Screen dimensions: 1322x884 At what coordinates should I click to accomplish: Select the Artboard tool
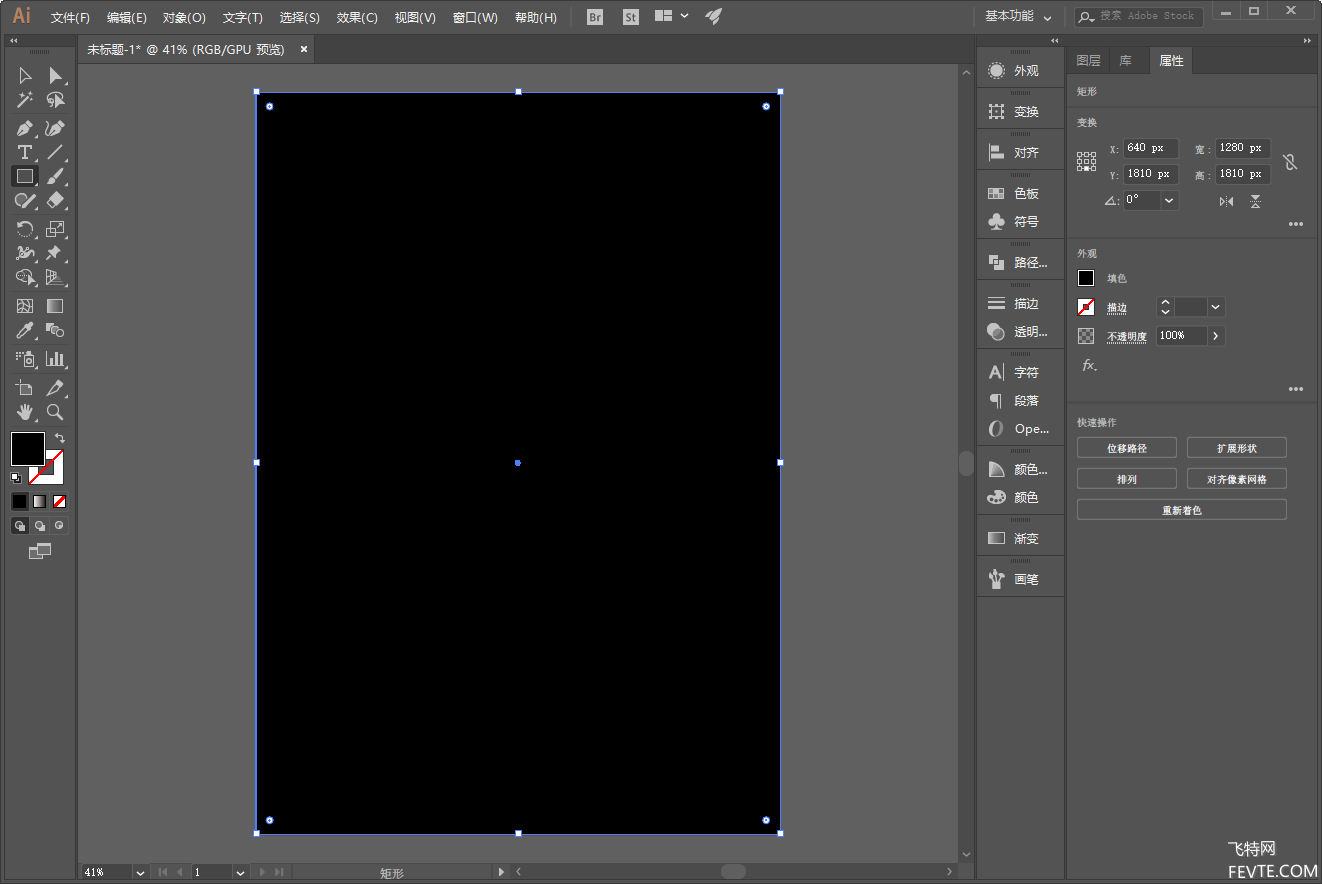pos(25,388)
